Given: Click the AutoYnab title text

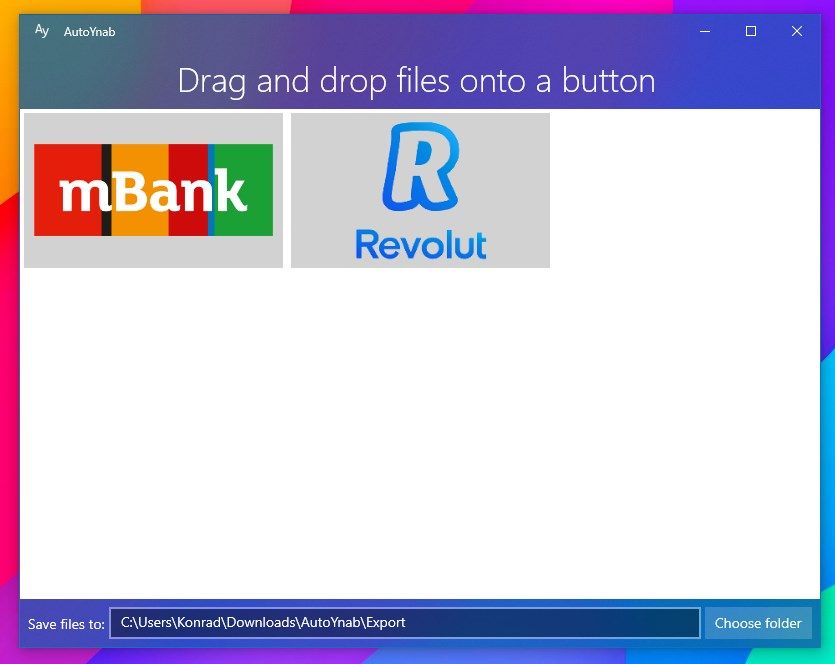Looking at the screenshot, I should (89, 32).
